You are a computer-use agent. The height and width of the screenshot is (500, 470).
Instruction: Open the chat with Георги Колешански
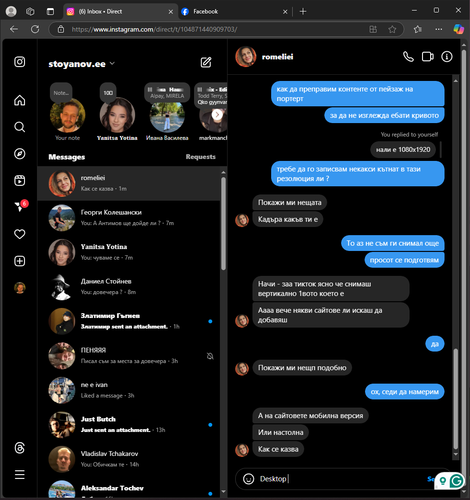(x=129, y=218)
